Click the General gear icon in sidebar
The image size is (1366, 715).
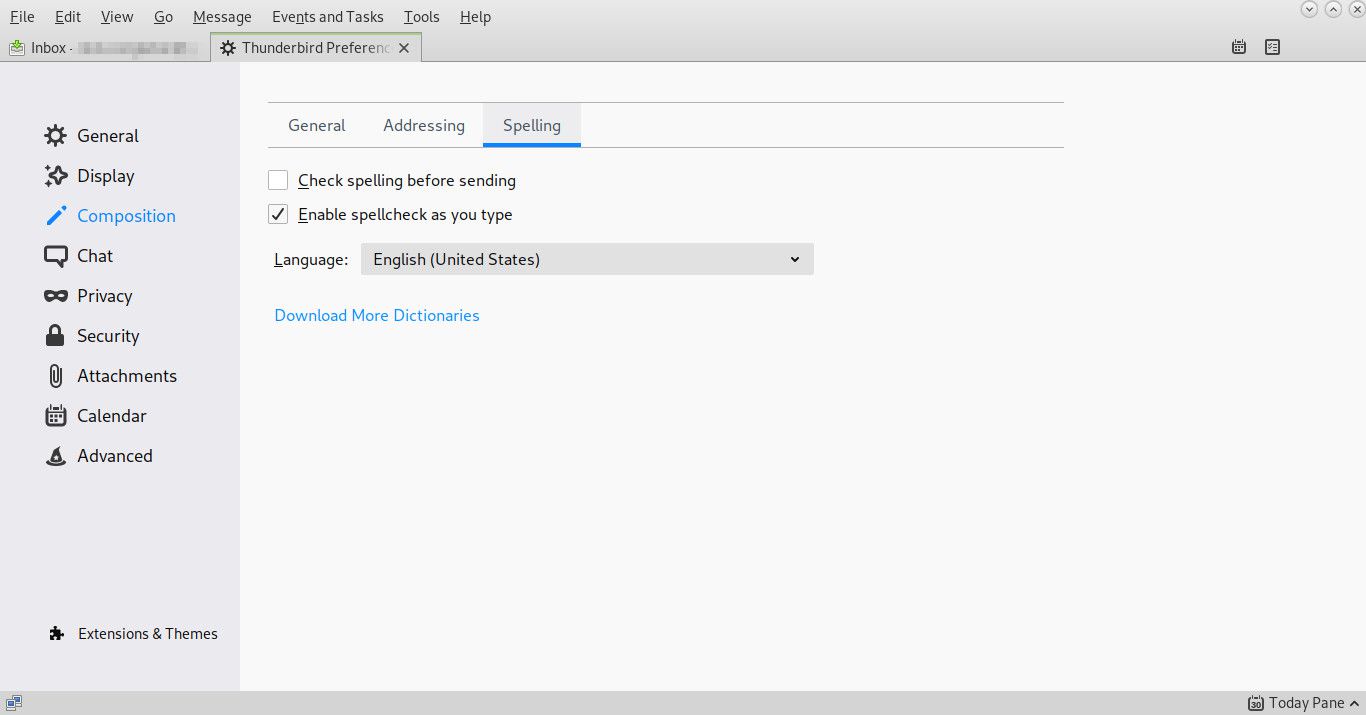(56, 136)
